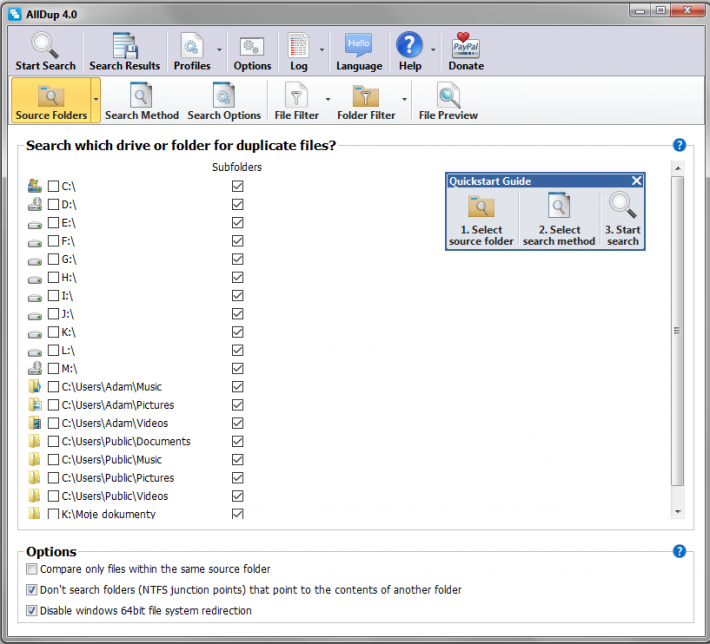Click the scrollbar up arrow

(x=677, y=168)
